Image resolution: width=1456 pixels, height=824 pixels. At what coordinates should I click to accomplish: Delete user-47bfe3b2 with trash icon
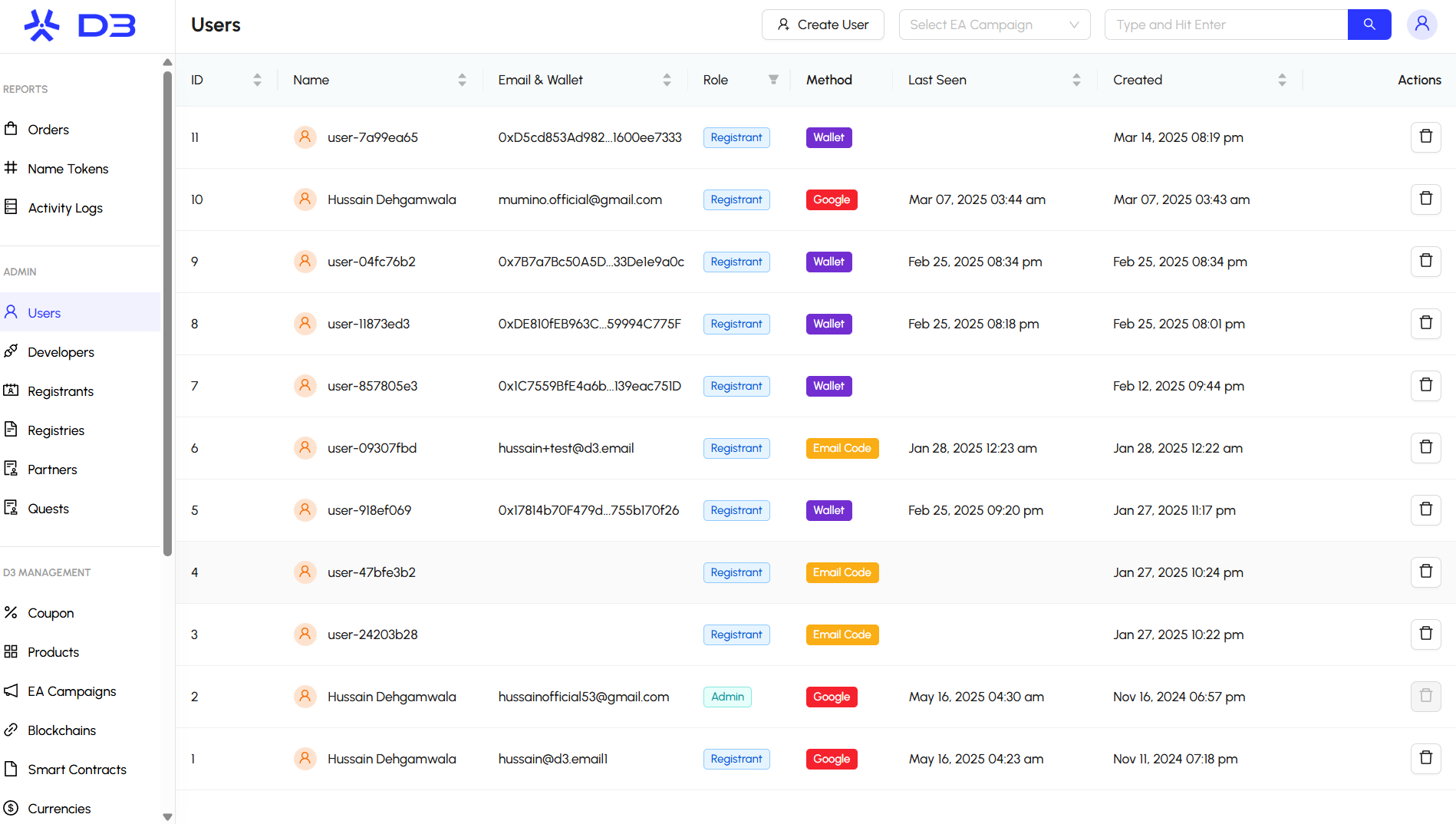pos(1426,572)
